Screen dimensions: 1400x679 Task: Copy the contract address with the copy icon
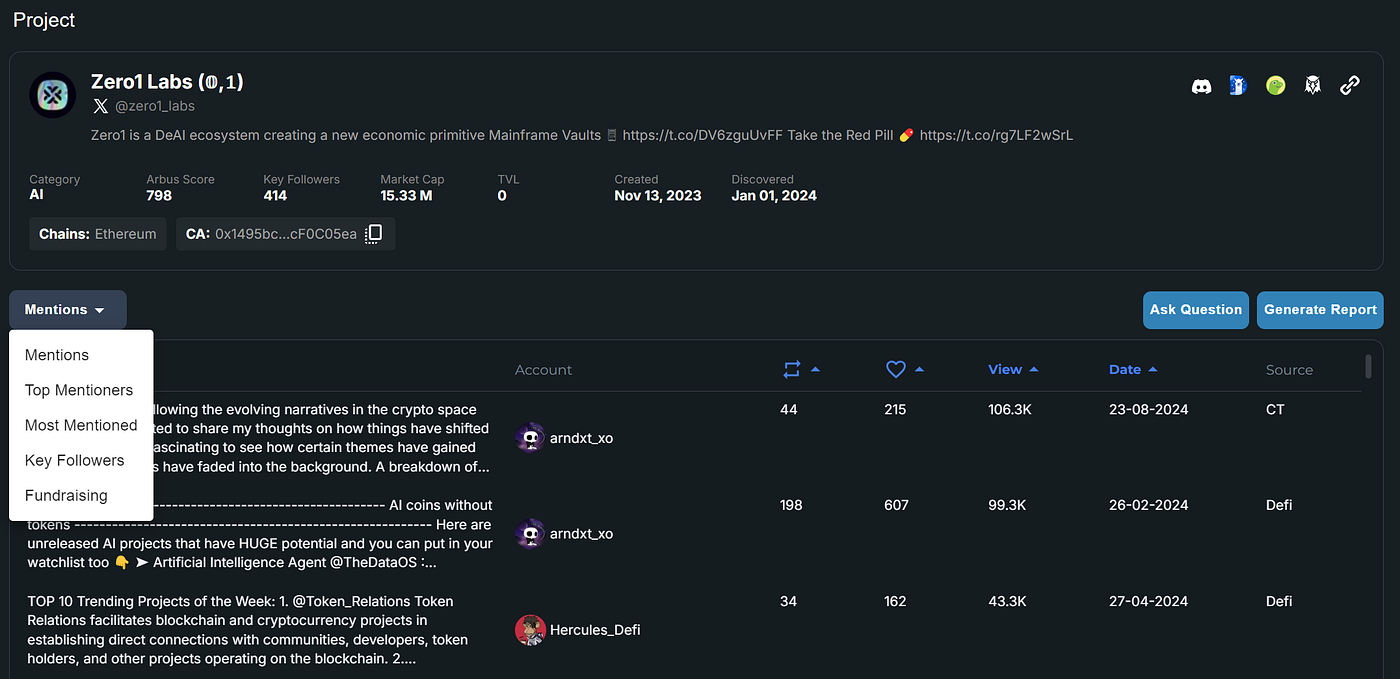[x=374, y=234]
